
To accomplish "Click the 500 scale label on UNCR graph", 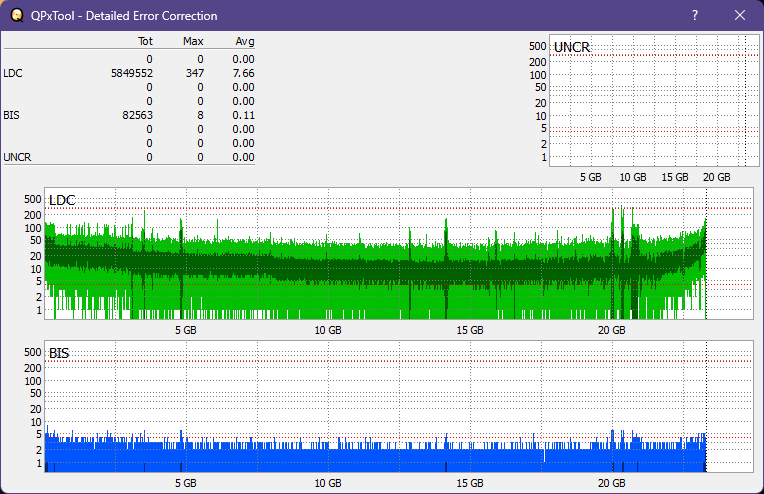I will coord(538,46).
